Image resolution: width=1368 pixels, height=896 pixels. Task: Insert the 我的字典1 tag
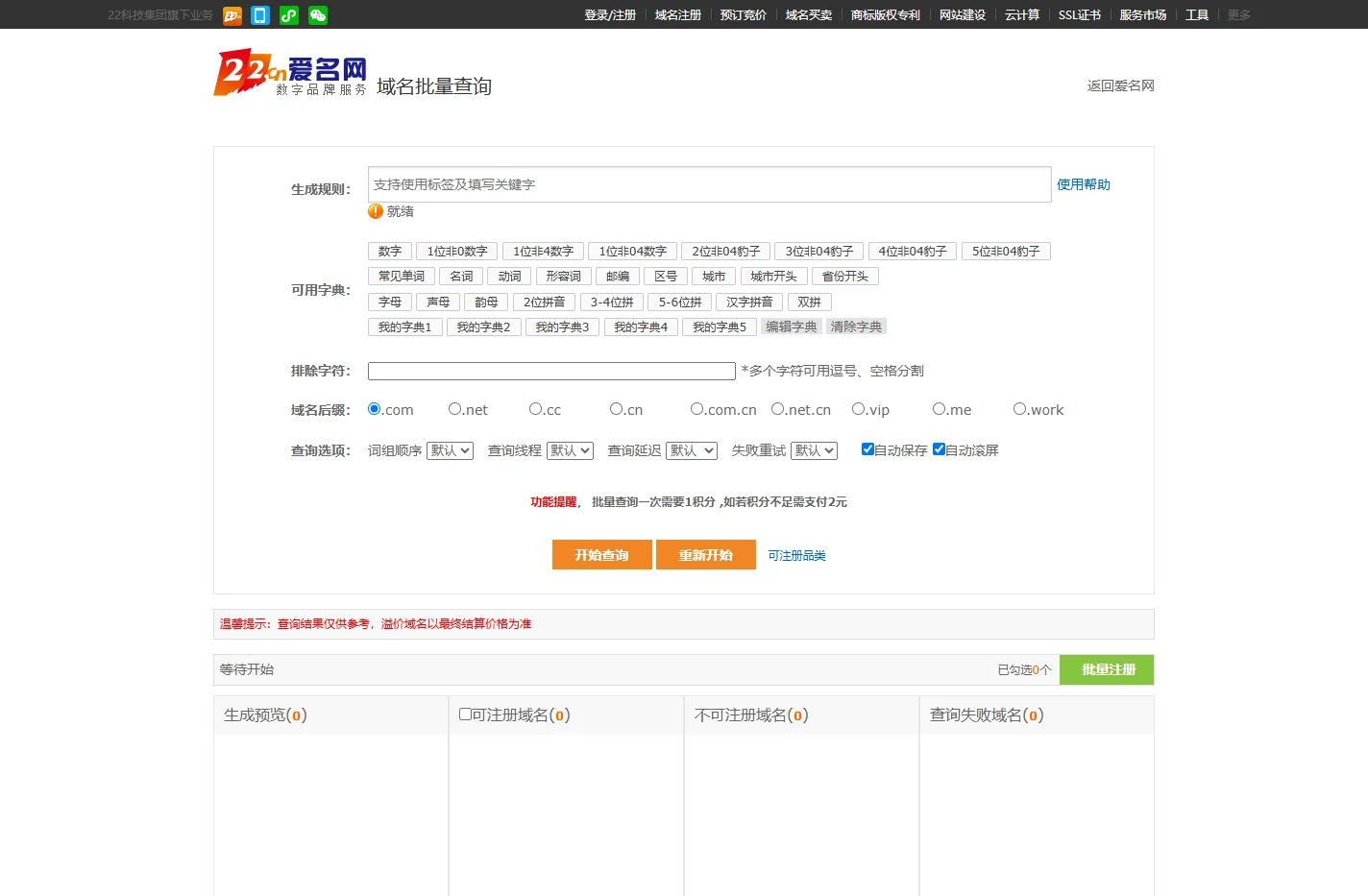[404, 327]
